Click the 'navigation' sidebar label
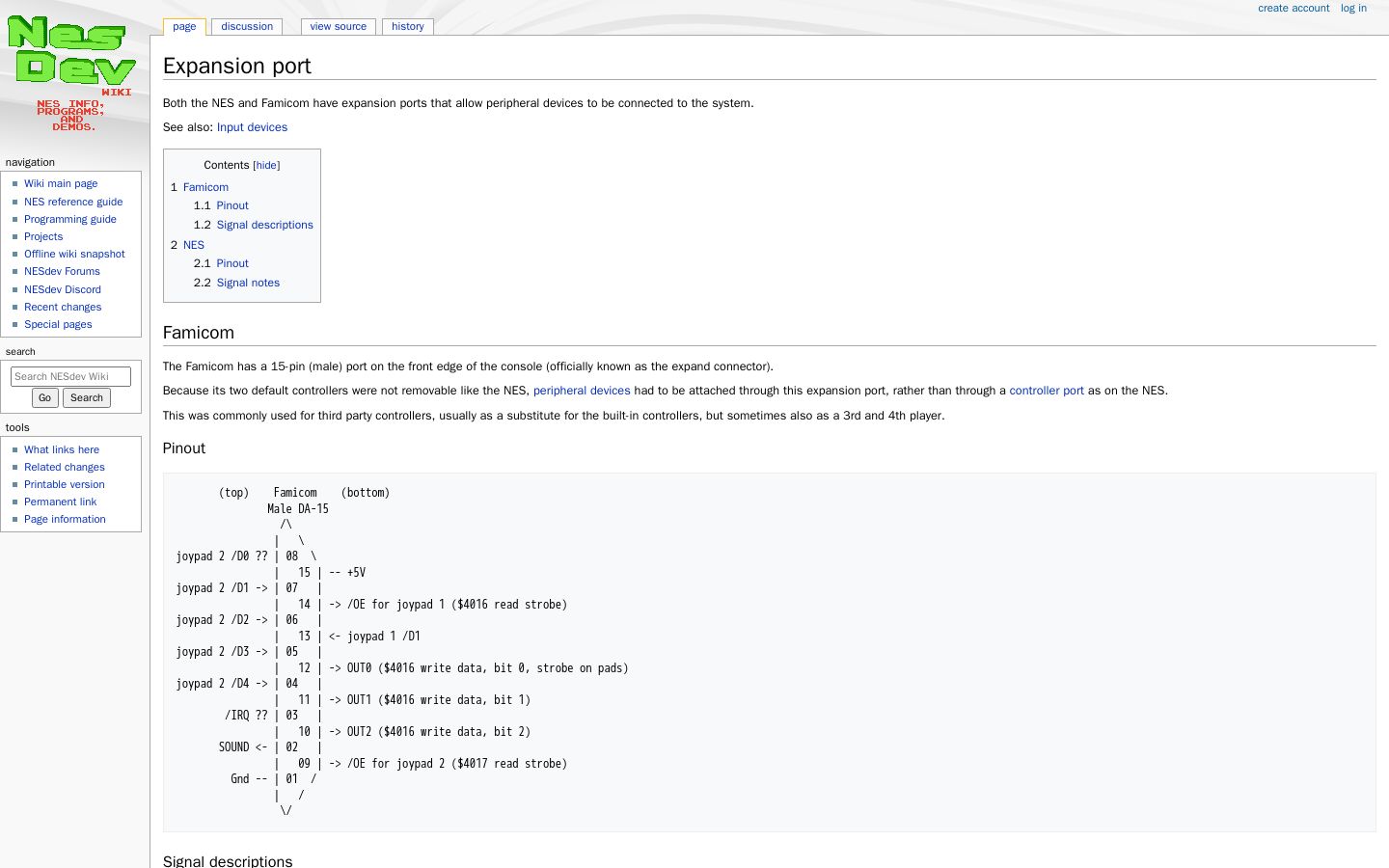The height and width of the screenshot is (868, 1389). (30, 162)
